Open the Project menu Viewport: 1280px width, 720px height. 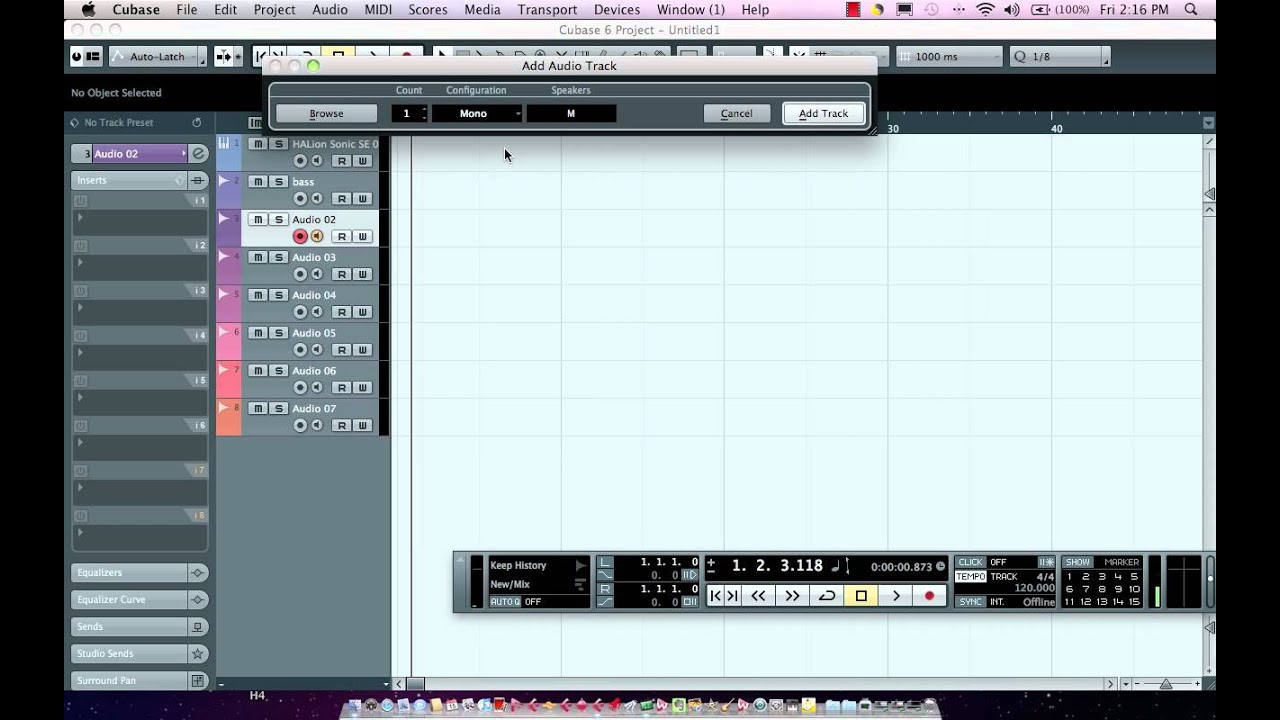pyautogui.click(x=274, y=10)
